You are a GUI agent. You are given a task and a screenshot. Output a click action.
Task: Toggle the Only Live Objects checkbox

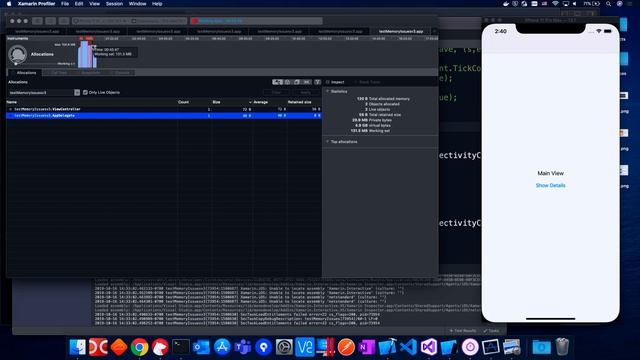[85, 92]
